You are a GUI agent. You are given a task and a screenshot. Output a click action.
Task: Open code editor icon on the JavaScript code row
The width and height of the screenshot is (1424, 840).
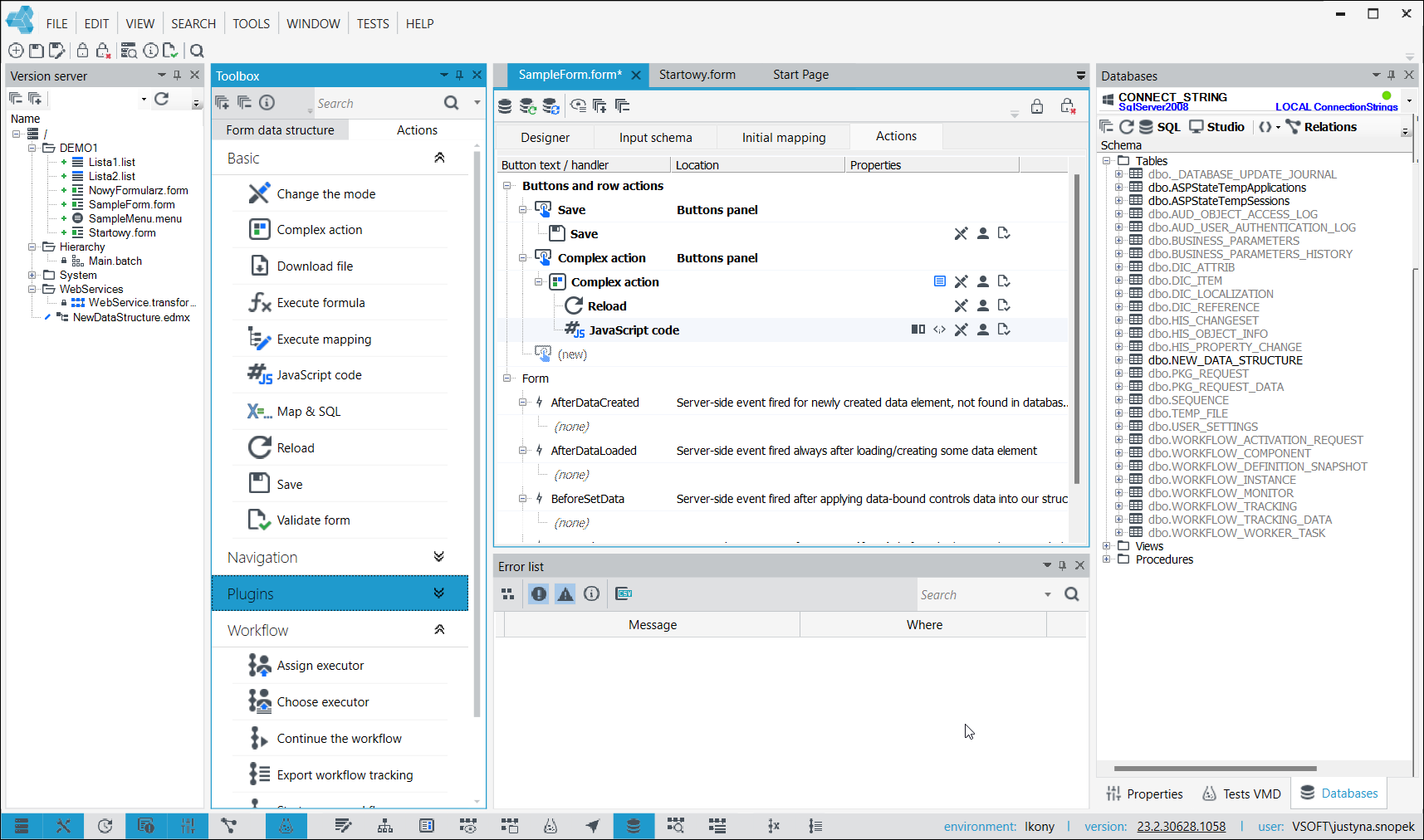coord(939,330)
